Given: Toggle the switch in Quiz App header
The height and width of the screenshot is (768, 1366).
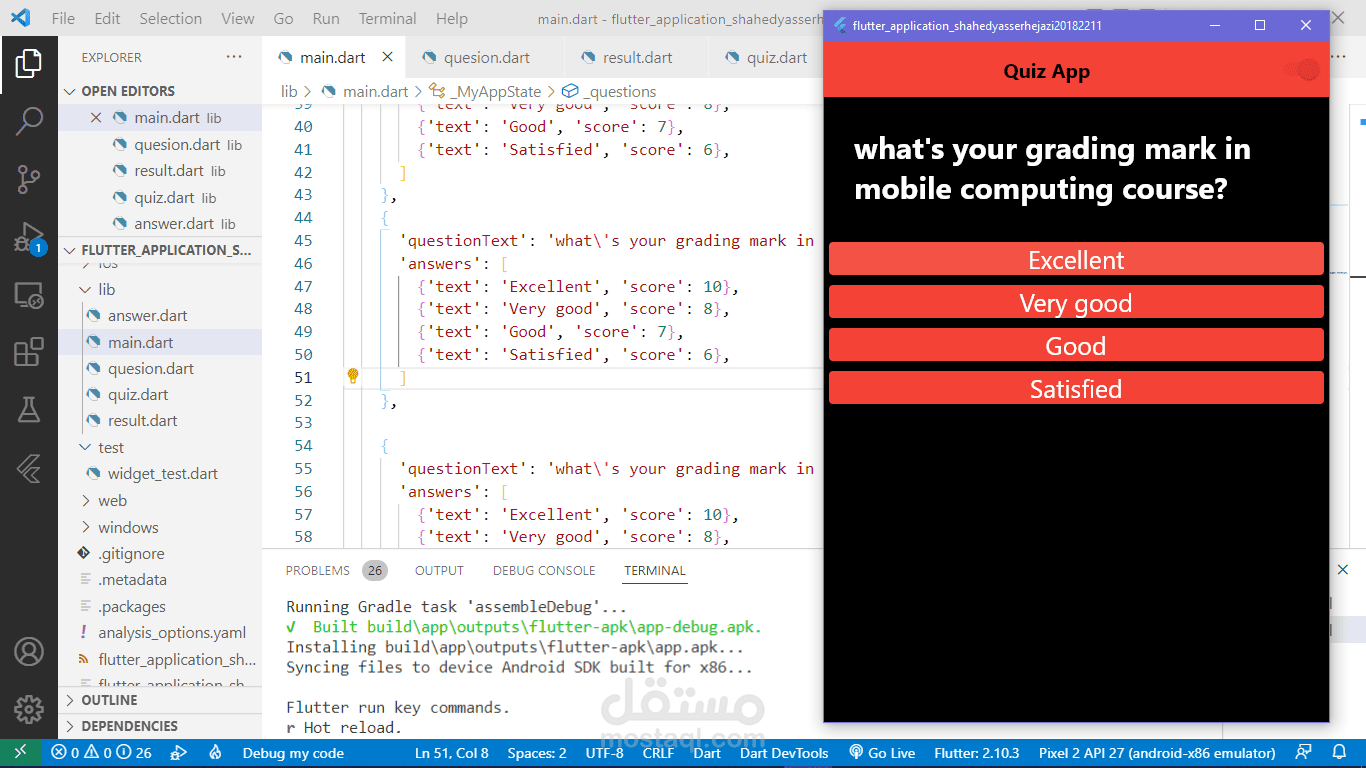Looking at the screenshot, I should click(x=1302, y=70).
